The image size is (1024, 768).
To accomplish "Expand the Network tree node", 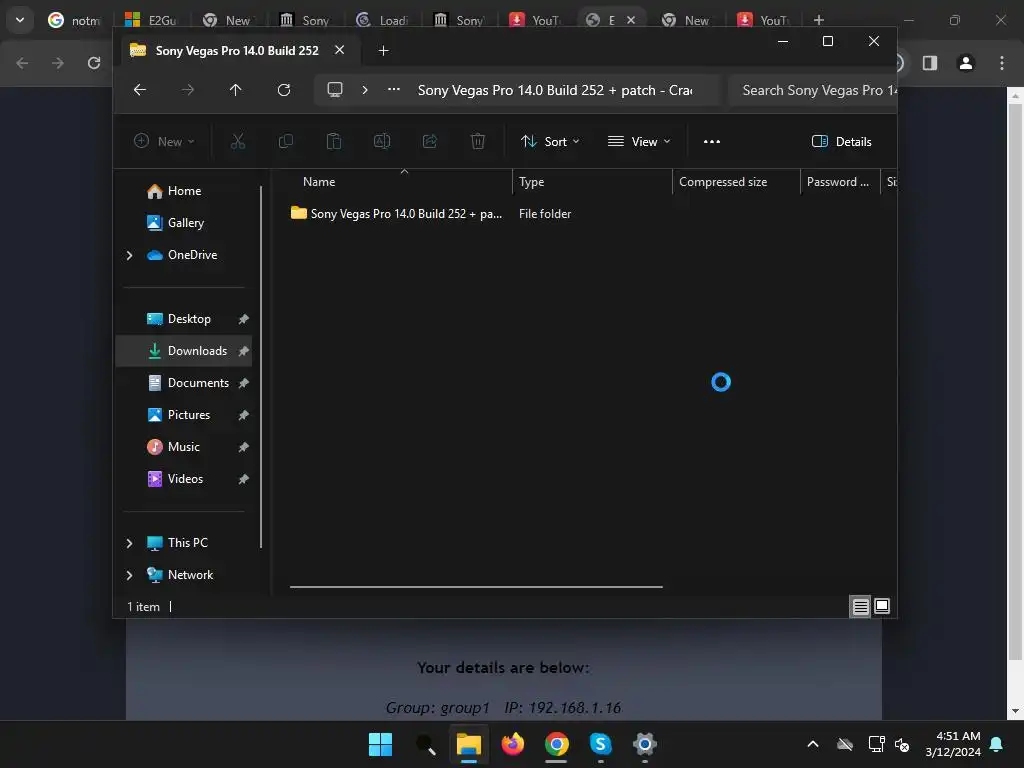I will [129, 575].
